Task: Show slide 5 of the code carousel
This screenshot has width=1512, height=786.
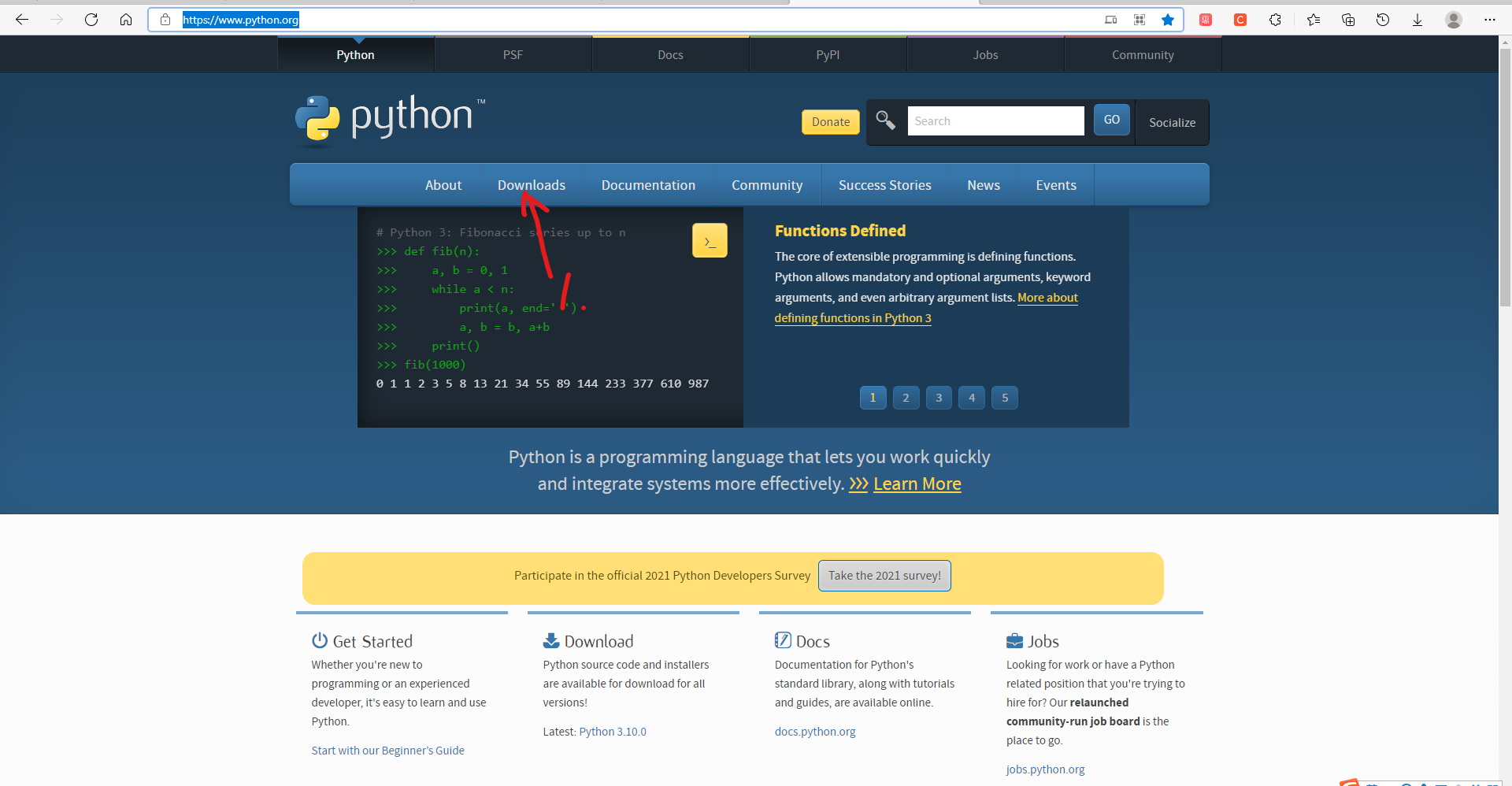Action: (1005, 398)
